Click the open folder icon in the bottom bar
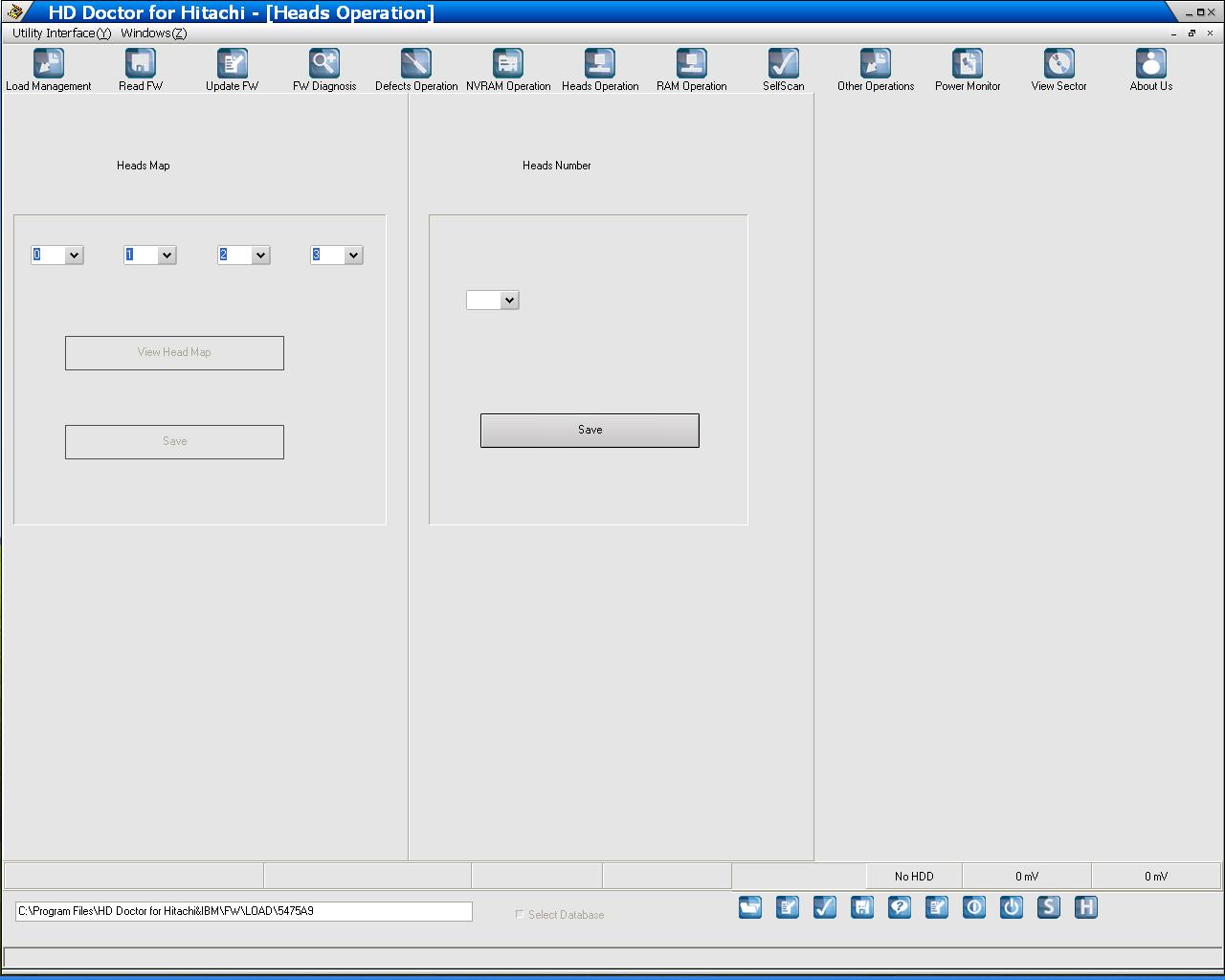 [750, 907]
